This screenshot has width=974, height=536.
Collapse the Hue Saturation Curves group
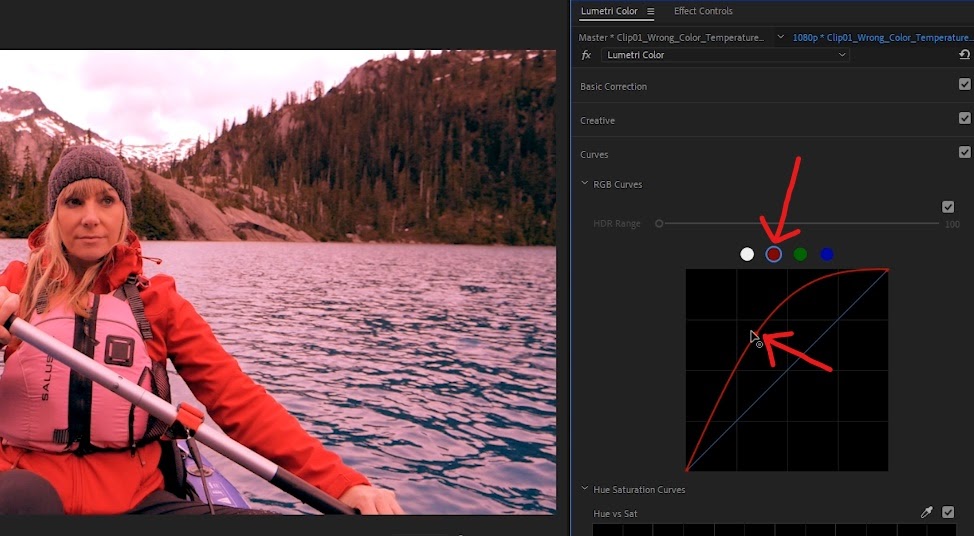click(x=585, y=489)
